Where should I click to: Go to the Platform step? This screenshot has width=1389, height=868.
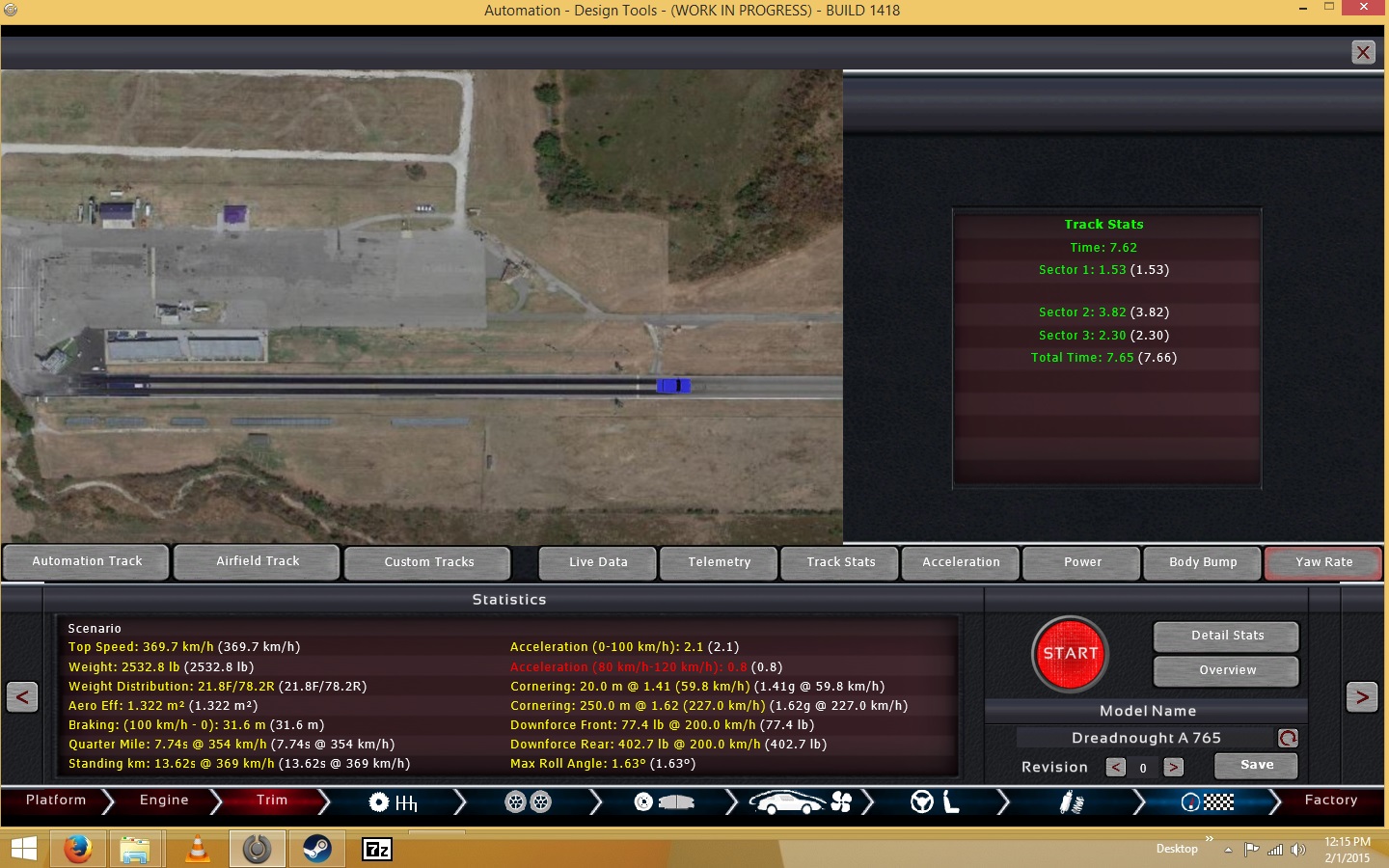[x=56, y=800]
